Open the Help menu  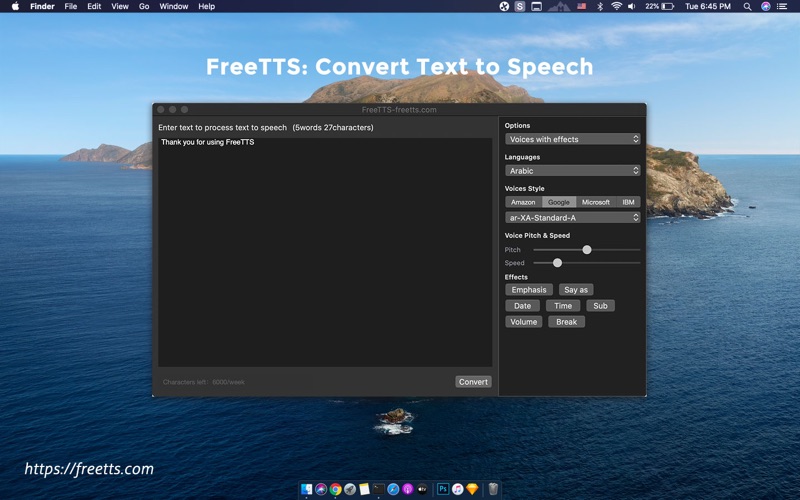(206, 6)
